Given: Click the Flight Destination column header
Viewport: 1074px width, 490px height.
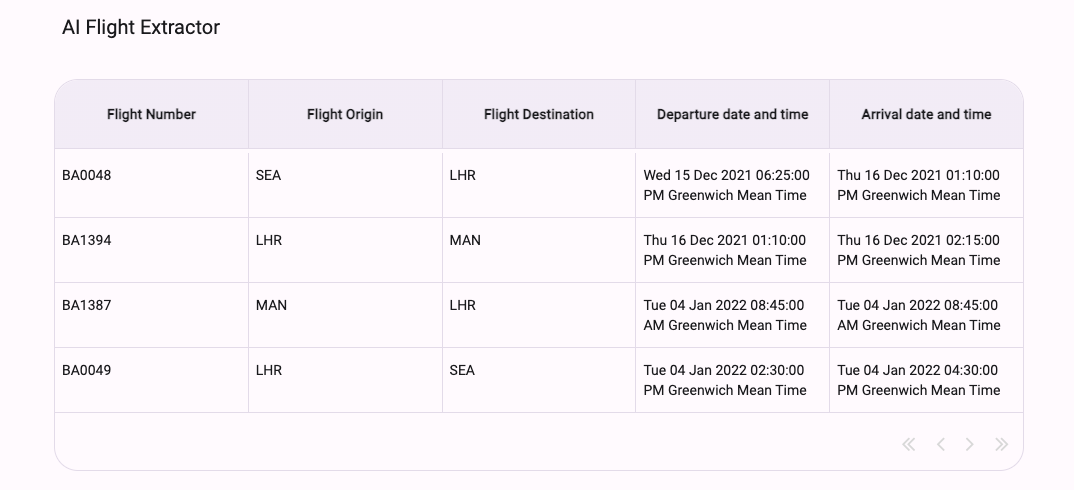Looking at the screenshot, I should pos(539,114).
